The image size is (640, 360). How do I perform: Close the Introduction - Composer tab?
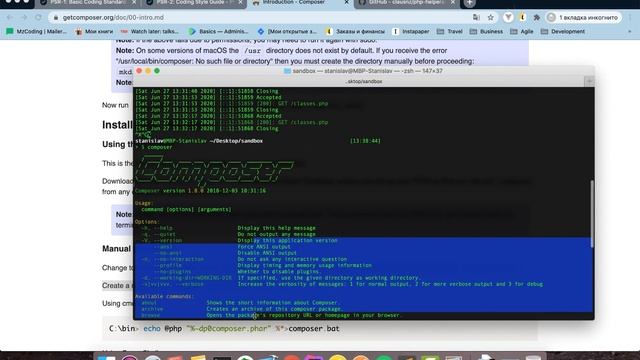coord(347,2)
